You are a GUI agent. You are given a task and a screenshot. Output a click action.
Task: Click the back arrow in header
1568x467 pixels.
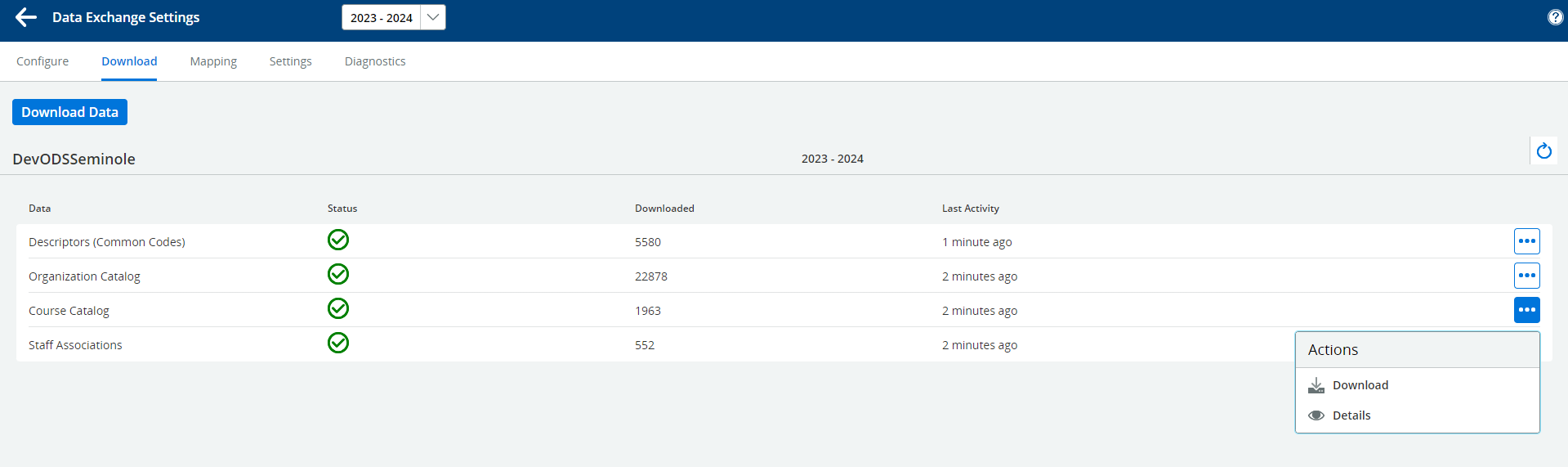click(26, 17)
